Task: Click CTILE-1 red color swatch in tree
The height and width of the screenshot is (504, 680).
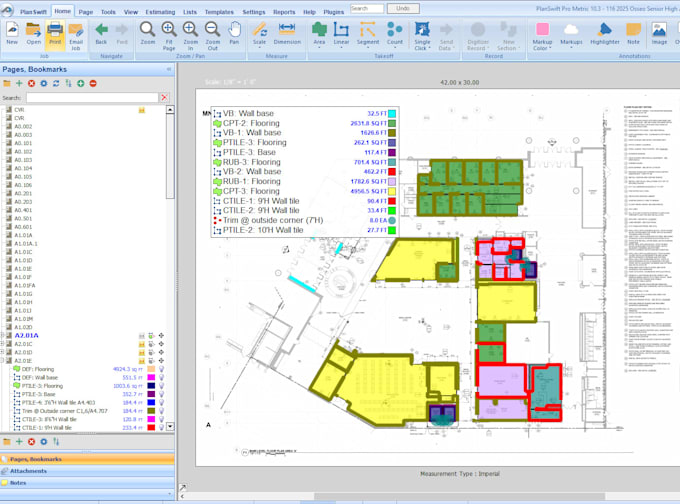Action: click(x=151, y=427)
